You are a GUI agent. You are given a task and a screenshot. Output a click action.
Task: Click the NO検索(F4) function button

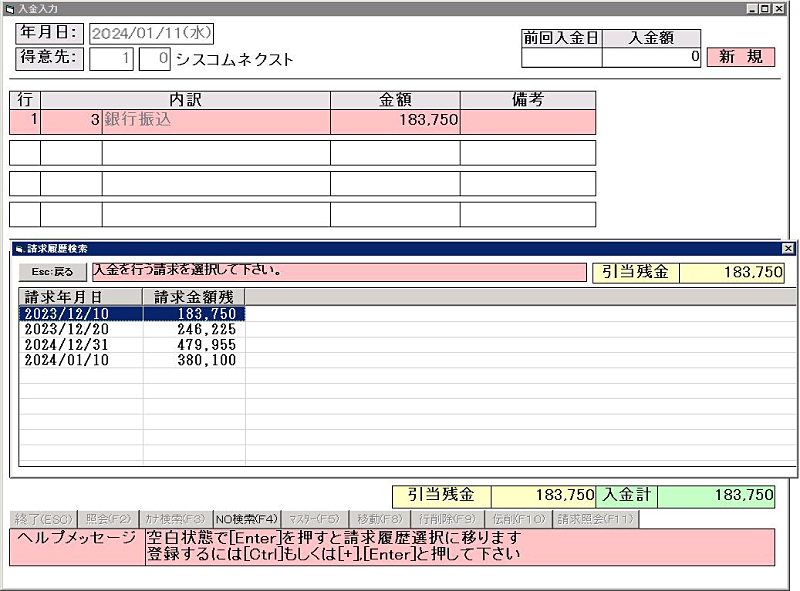(247, 519)
